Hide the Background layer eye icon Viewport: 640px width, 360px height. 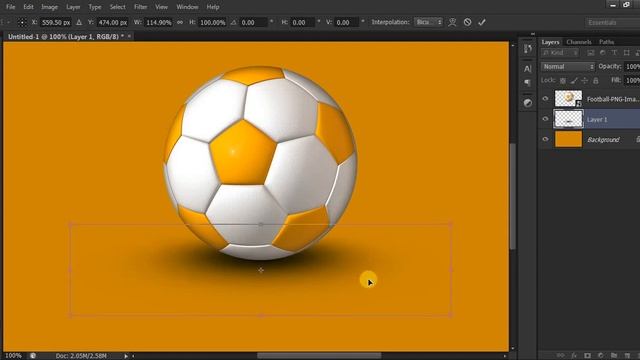pyautogui.click(x=545, y=140)
